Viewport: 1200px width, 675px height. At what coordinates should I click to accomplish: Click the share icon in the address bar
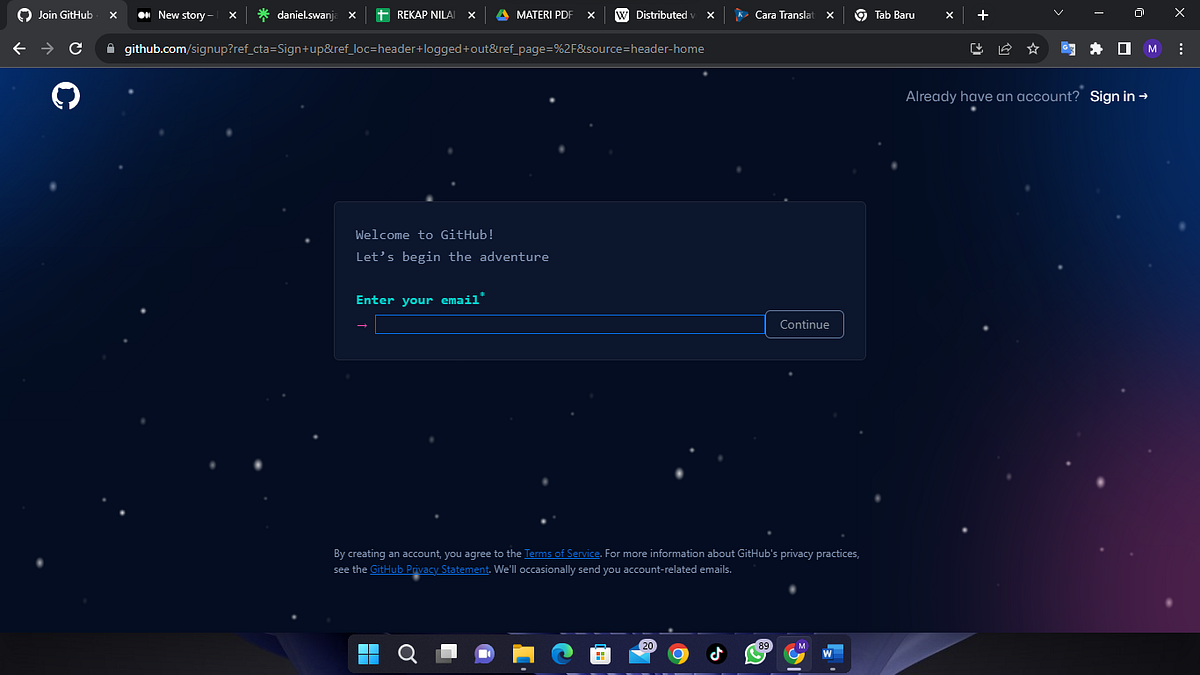tap(1005, 48)
